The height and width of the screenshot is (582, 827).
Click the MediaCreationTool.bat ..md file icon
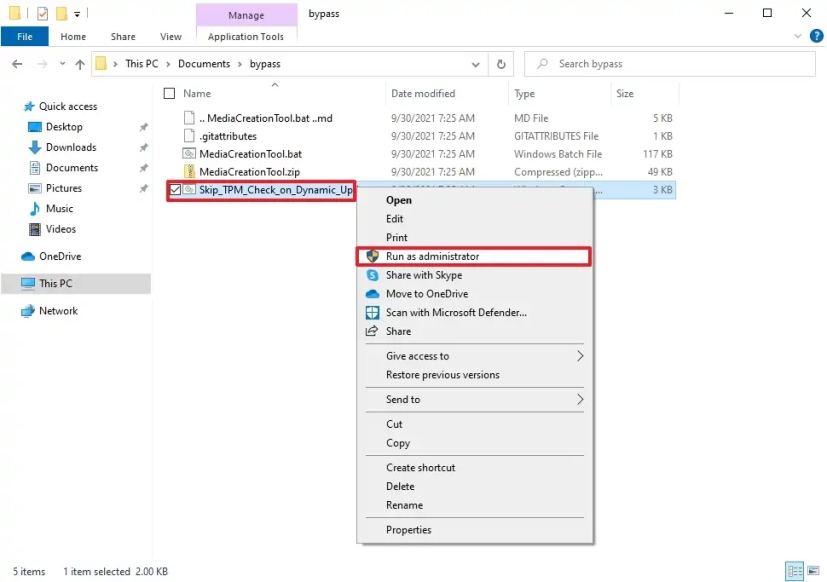(x=189, y=118)
